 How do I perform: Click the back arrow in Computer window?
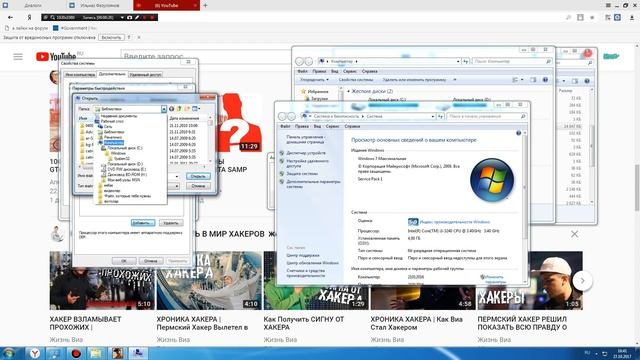point(299,61)
